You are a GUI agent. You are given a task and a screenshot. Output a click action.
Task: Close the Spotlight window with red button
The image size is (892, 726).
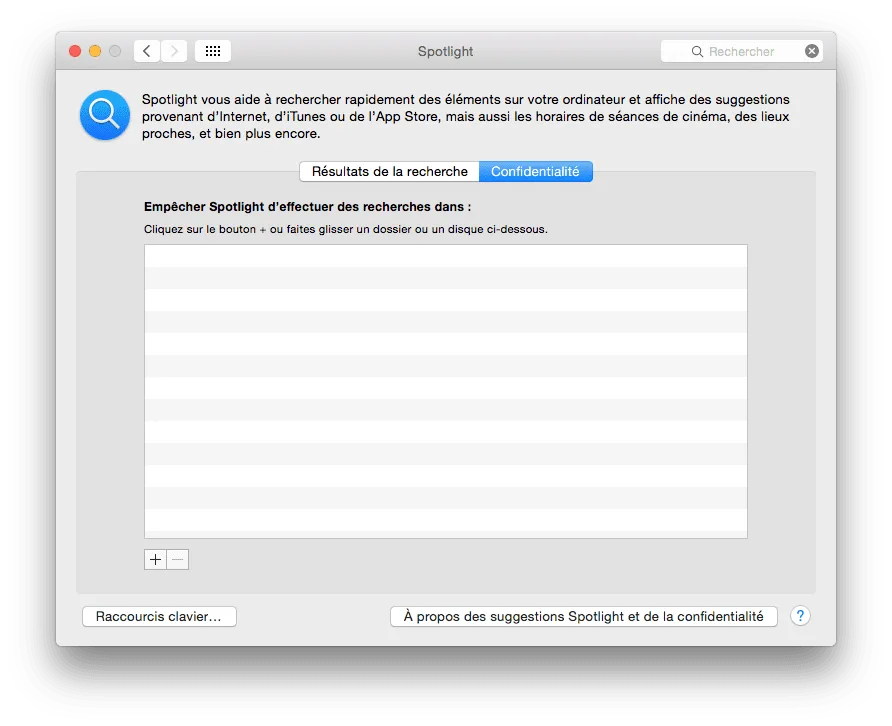coord(75,51)
